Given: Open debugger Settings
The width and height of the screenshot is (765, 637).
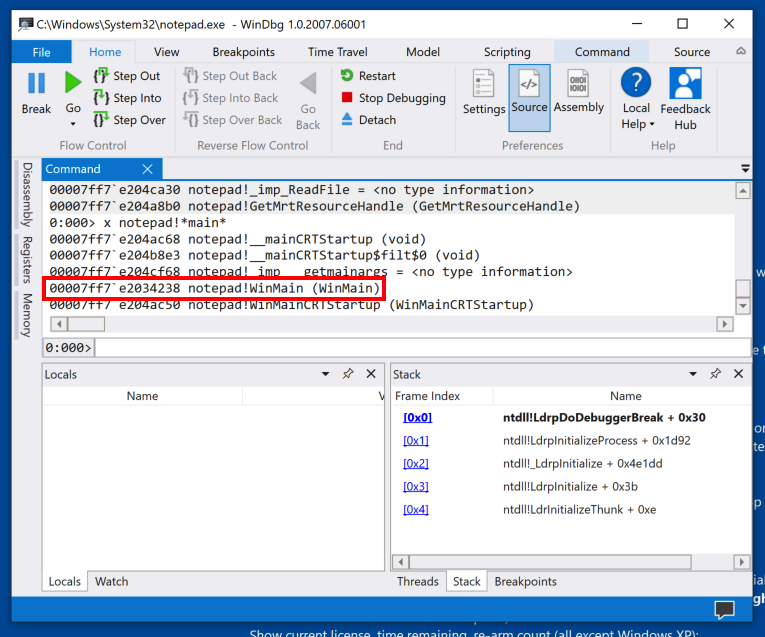Looking at the screenshot, I should [x=483, y=93].
